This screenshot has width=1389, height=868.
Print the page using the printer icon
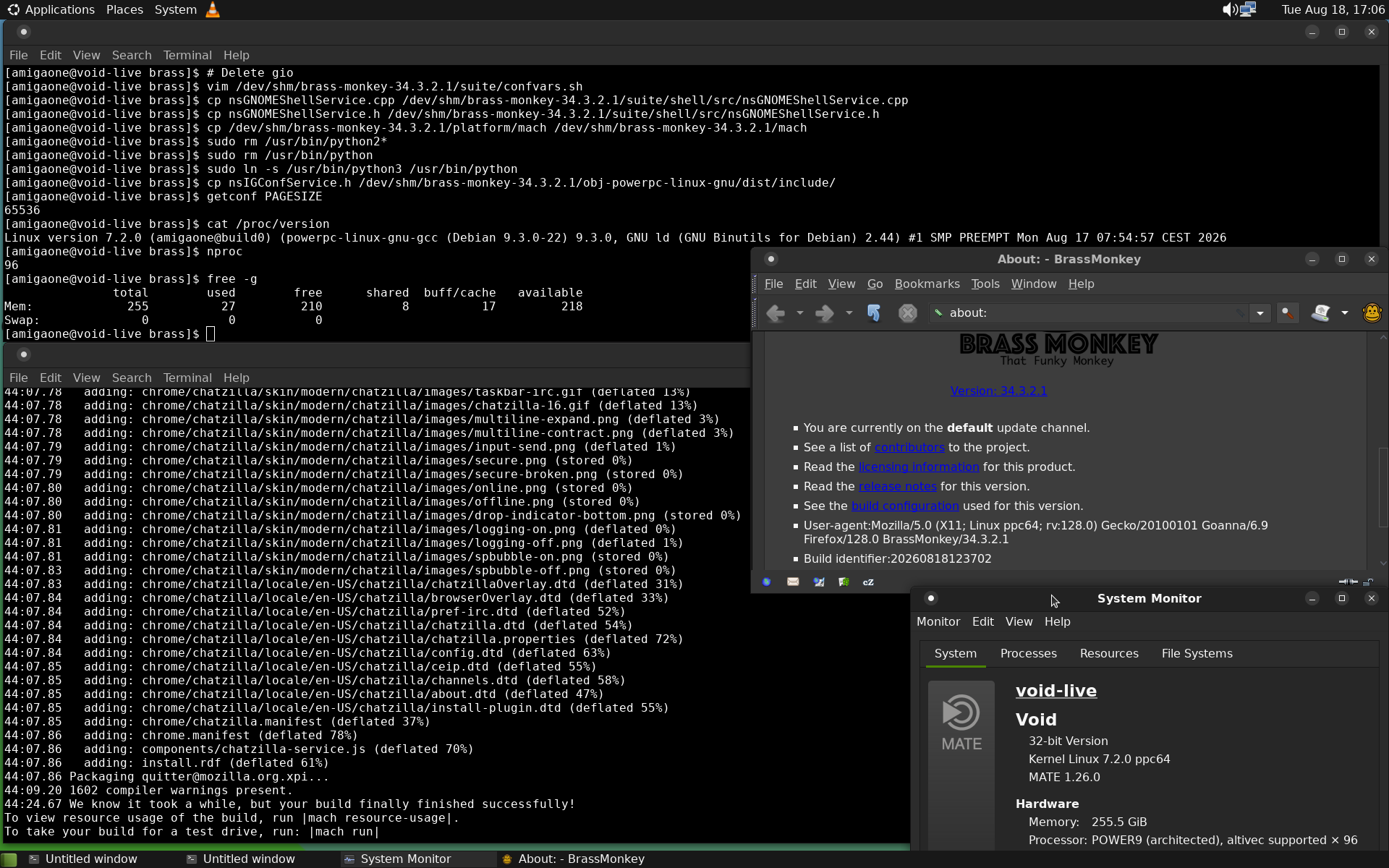[1321, 313]
